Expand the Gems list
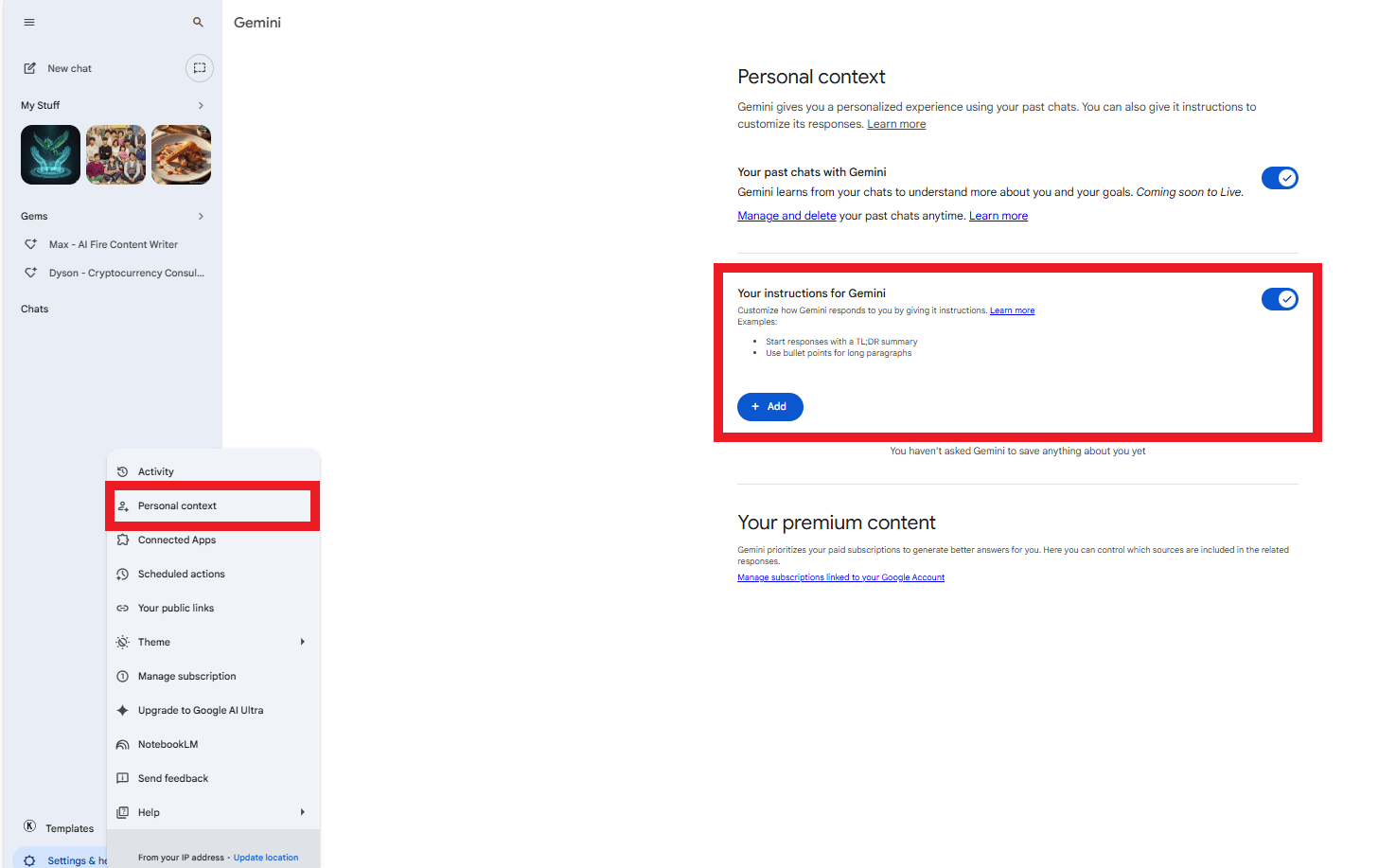This screenshot has height=868, width=1396. 200,216
